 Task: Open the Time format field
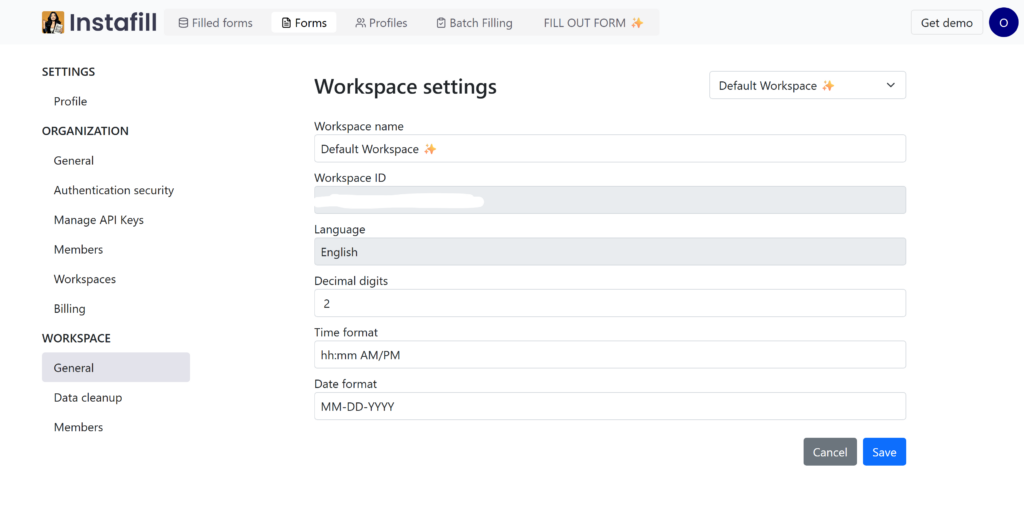coord(609,355)
